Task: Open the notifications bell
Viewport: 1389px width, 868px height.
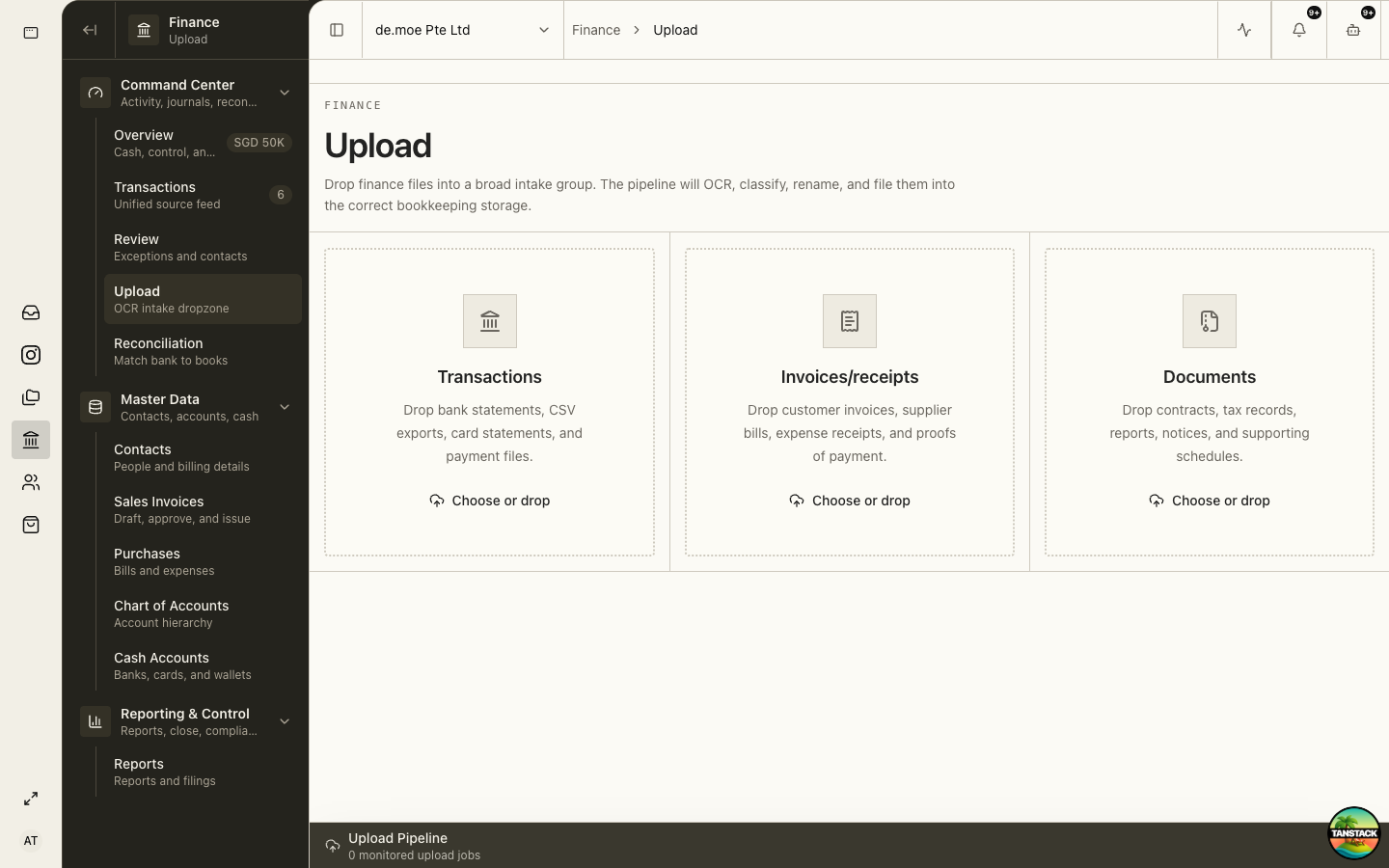Action: coord(1299,30)
